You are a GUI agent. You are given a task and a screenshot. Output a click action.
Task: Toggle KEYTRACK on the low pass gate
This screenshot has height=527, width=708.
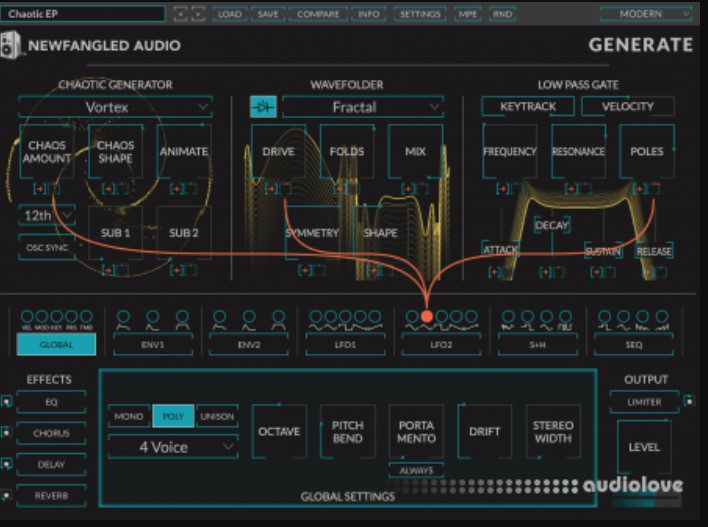[528, 106]
